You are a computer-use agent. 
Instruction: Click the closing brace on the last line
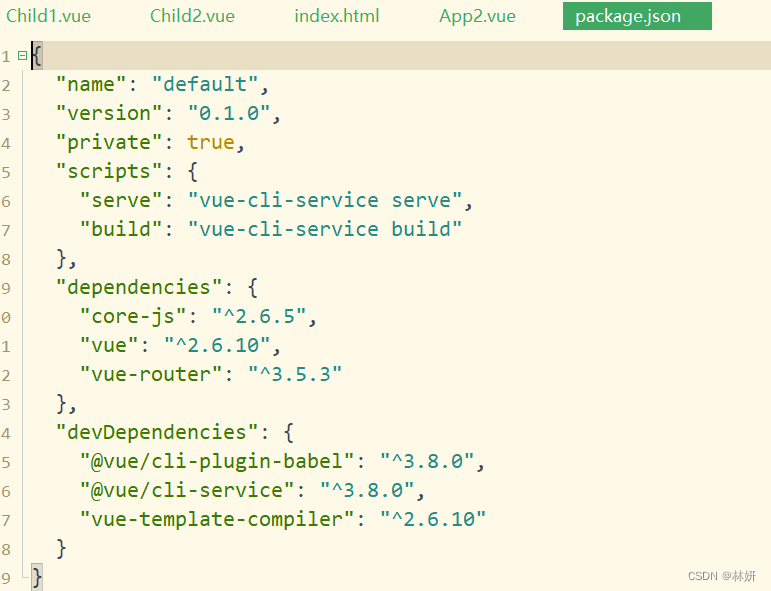point(37,577)
